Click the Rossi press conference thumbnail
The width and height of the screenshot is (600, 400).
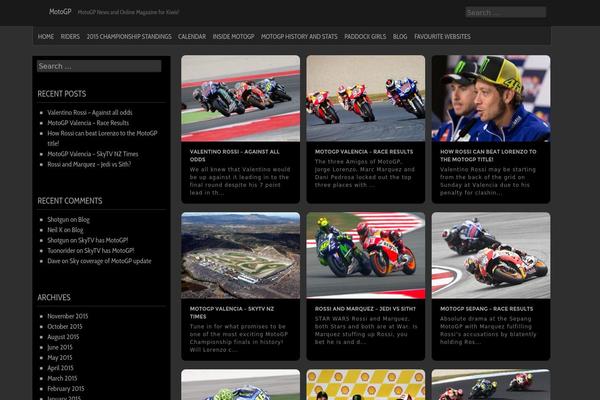pyautogui.click(x=491, y=98)
